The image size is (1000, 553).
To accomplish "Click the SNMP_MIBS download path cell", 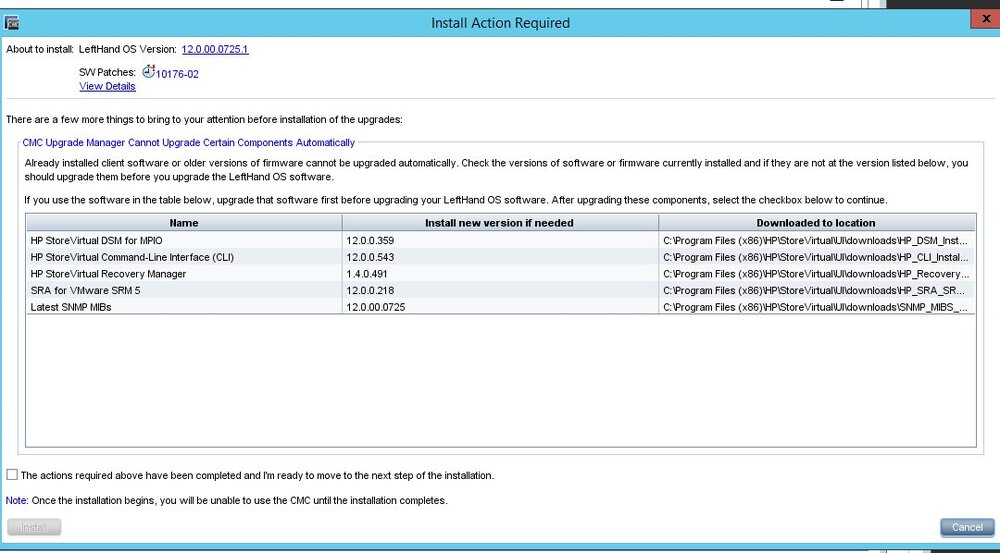I will [x=817, y=307].
